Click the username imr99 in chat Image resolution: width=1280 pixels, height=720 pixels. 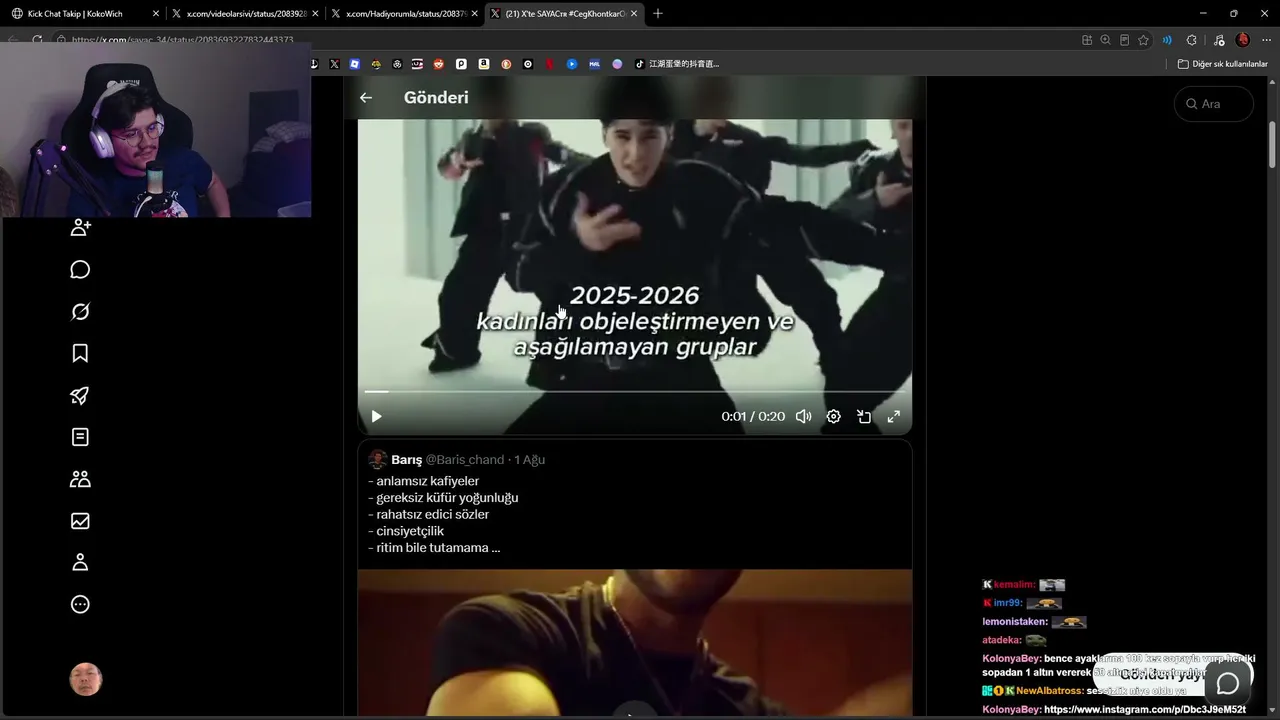pos(1007,603)
